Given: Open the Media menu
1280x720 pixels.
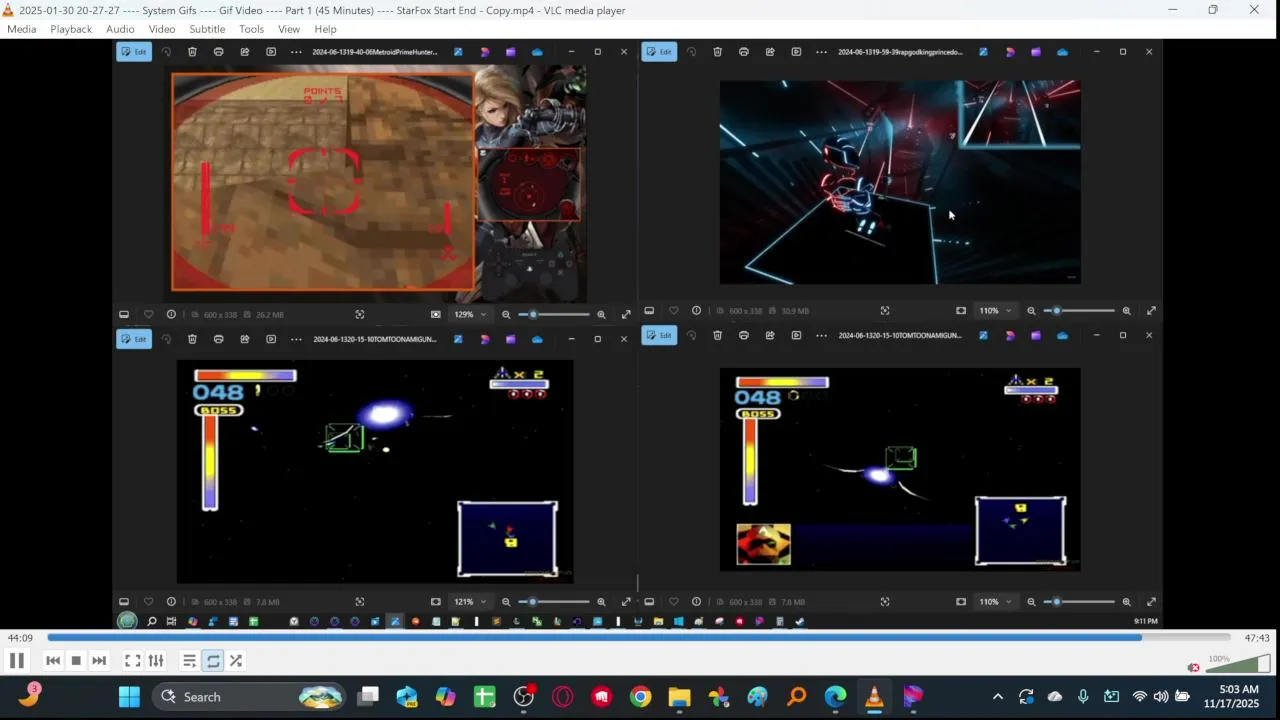Looking at the screenshot, I should [x=21, y=29].
